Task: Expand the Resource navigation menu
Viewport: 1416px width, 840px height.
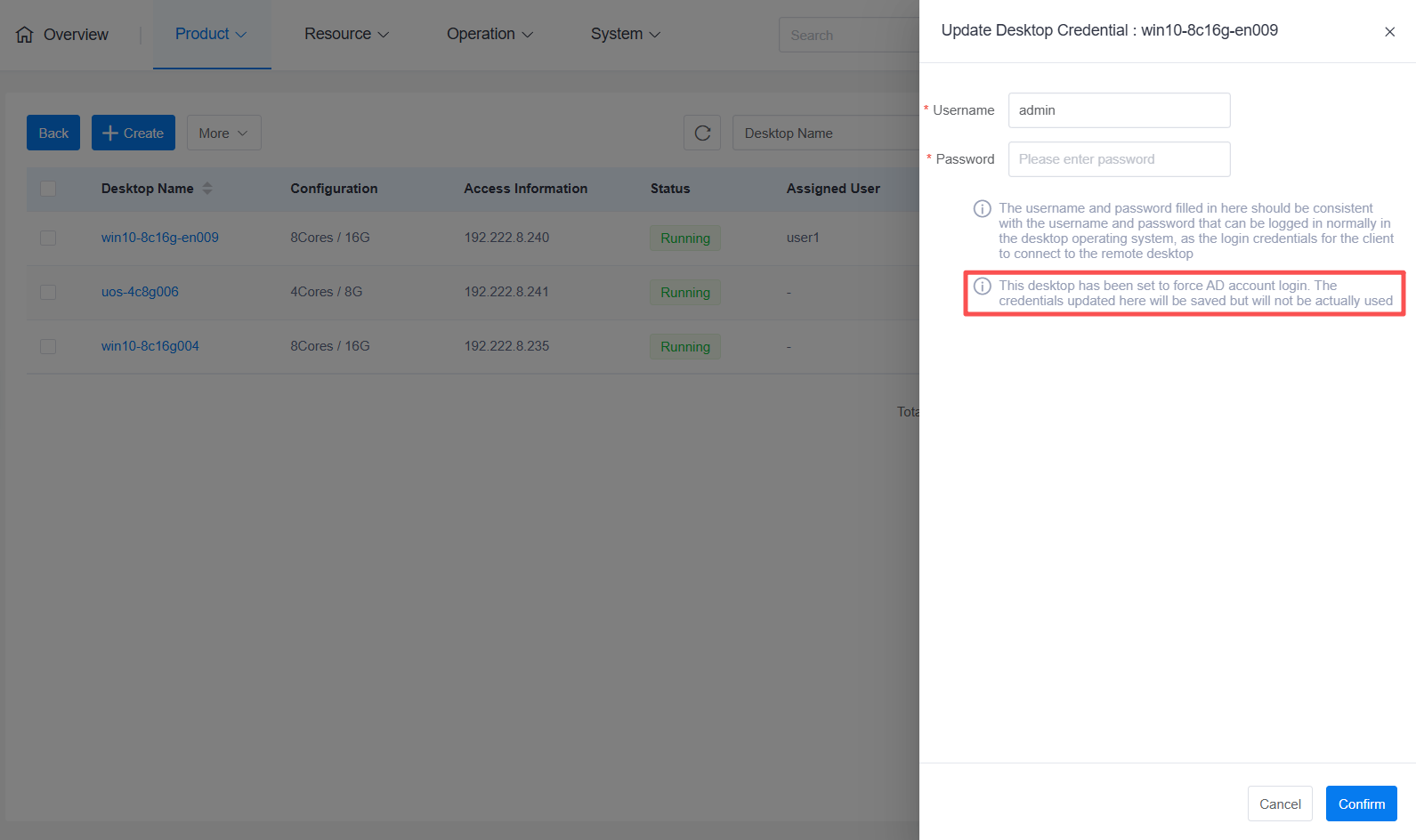Action: click(x=346, y=34)
